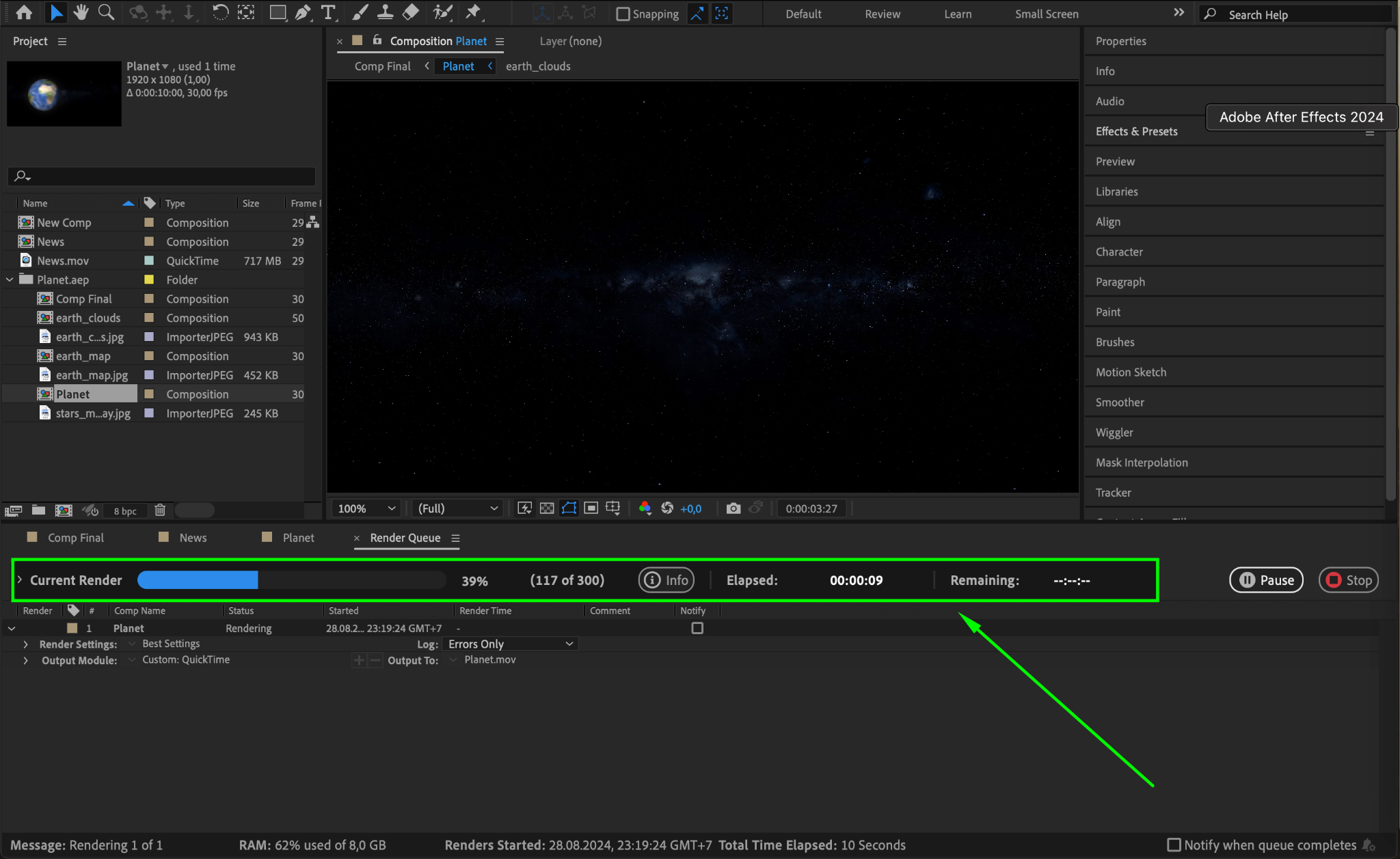Click the Home icon in toolbar
Viewport: 1400px width, 859px height.
(x=24, y=12)
